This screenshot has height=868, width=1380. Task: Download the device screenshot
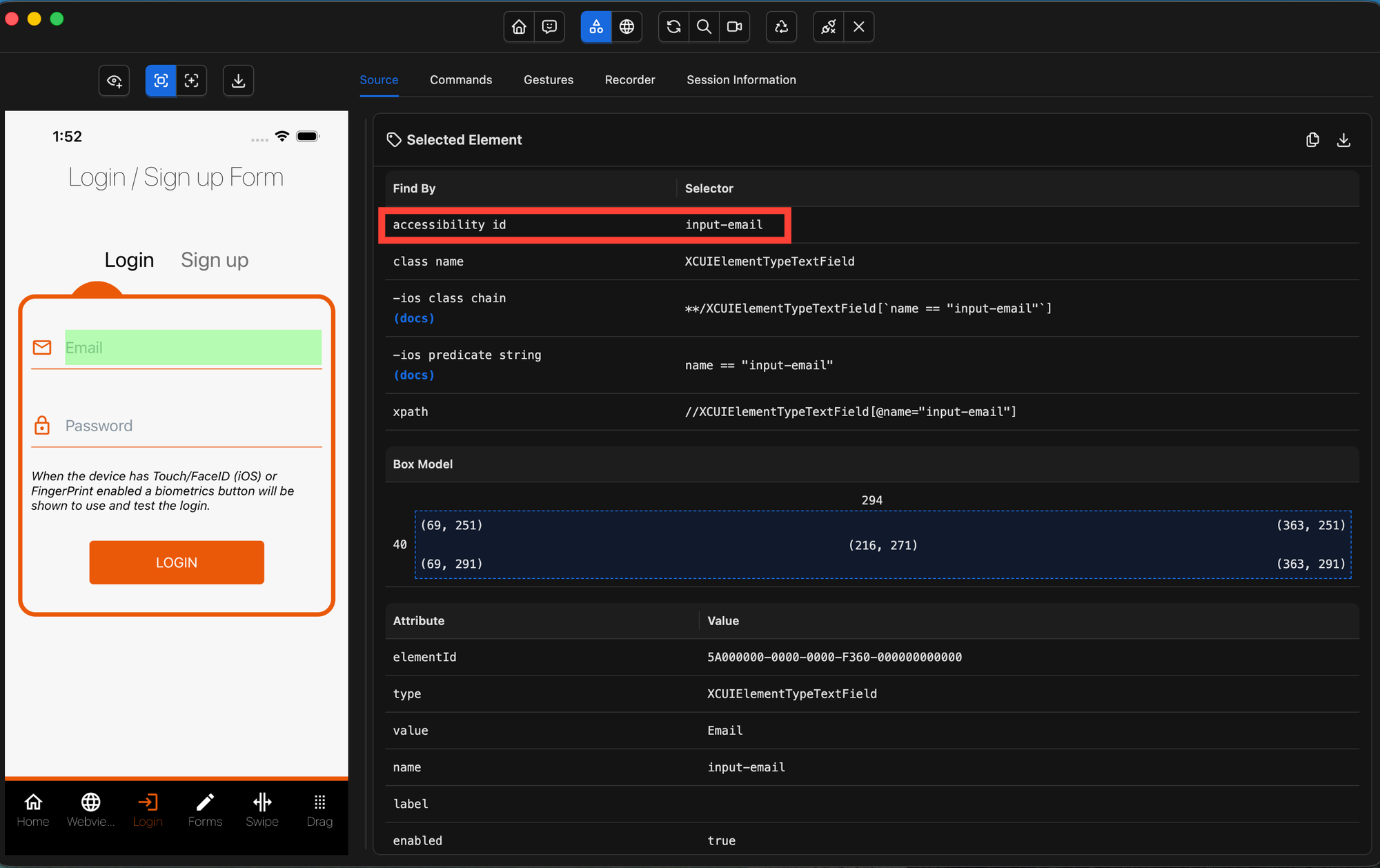point(238,81)
